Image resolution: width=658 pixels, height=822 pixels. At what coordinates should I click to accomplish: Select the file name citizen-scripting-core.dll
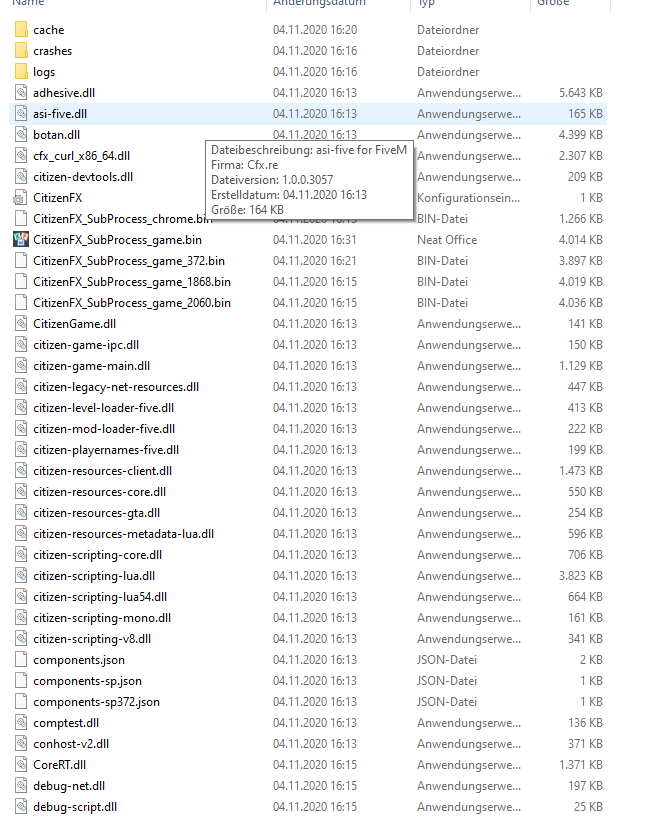point(98,555)
